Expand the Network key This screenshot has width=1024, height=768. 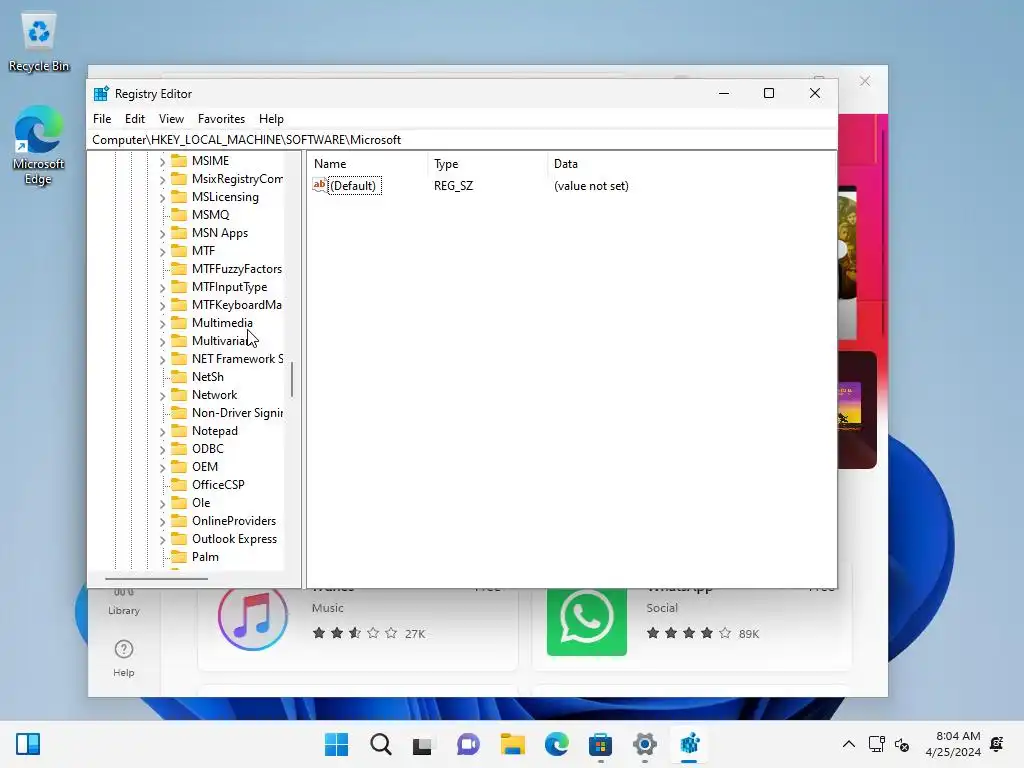(x=163, y=395)
